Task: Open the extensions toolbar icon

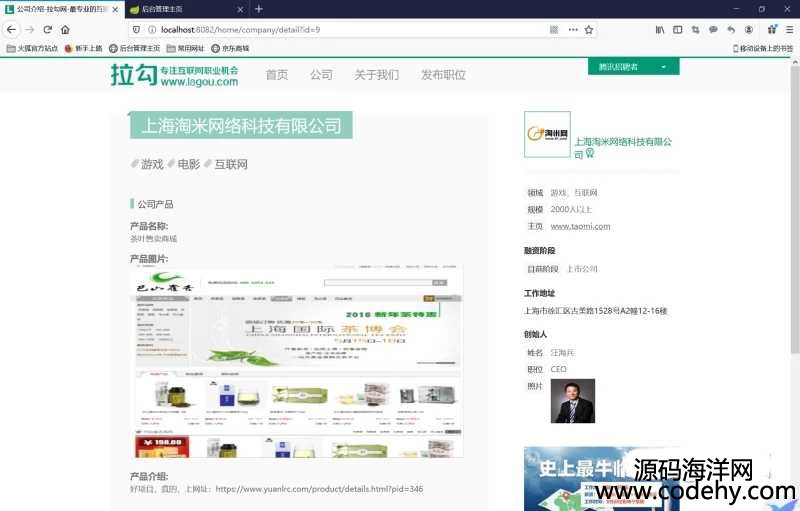Action: pos(772,30)
